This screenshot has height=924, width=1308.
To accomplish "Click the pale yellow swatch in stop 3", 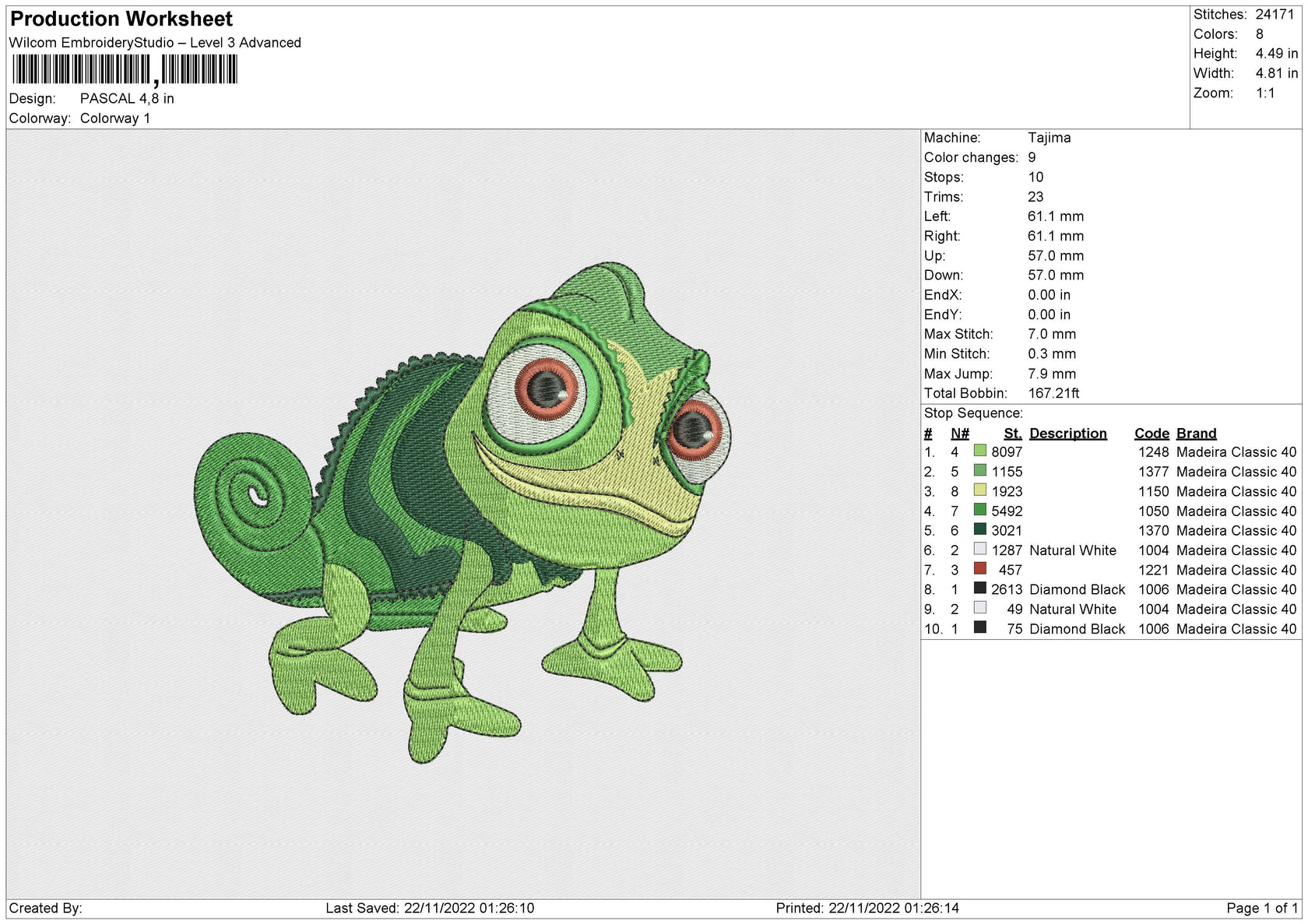I will pyautogui.click(x=981, y=491).
